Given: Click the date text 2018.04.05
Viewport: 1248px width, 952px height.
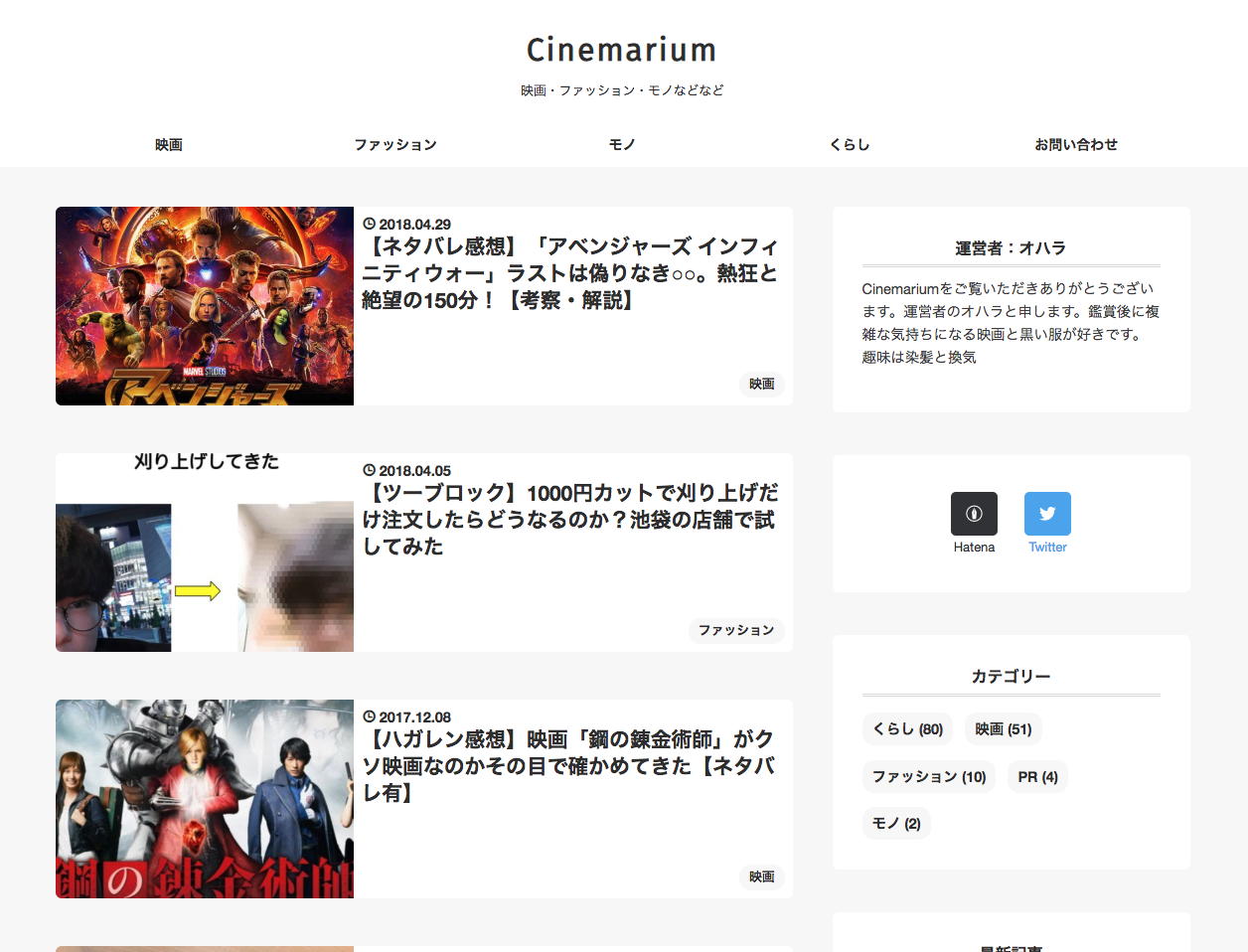Looking at the screenshot, I should (x=414, y=470).
